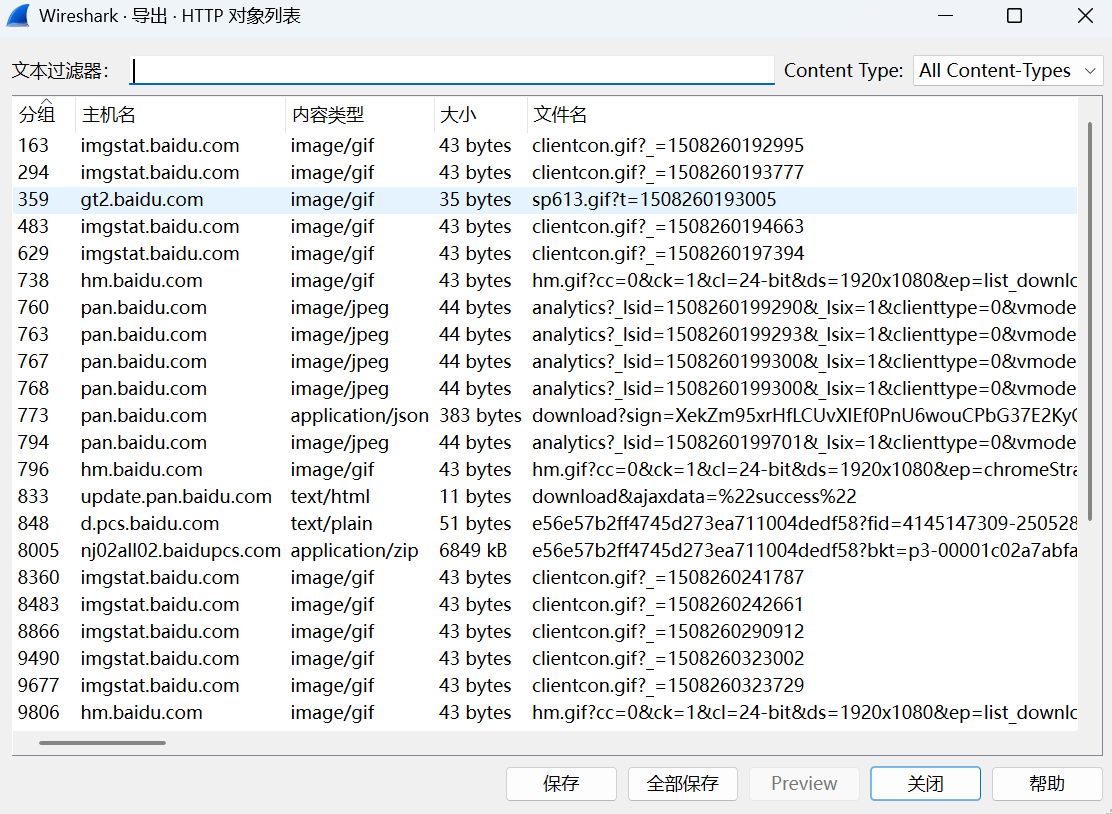
Task: Open the Content Type dropdown
Action: (1008, 70)
